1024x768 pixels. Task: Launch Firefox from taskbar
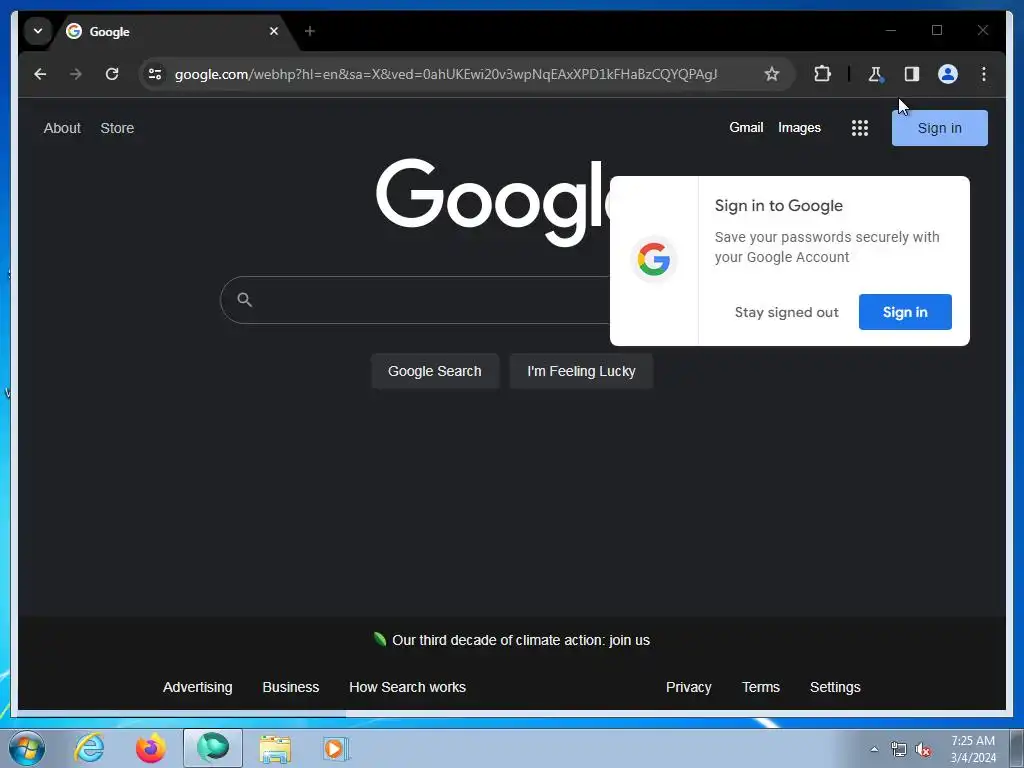click(151, 748)
